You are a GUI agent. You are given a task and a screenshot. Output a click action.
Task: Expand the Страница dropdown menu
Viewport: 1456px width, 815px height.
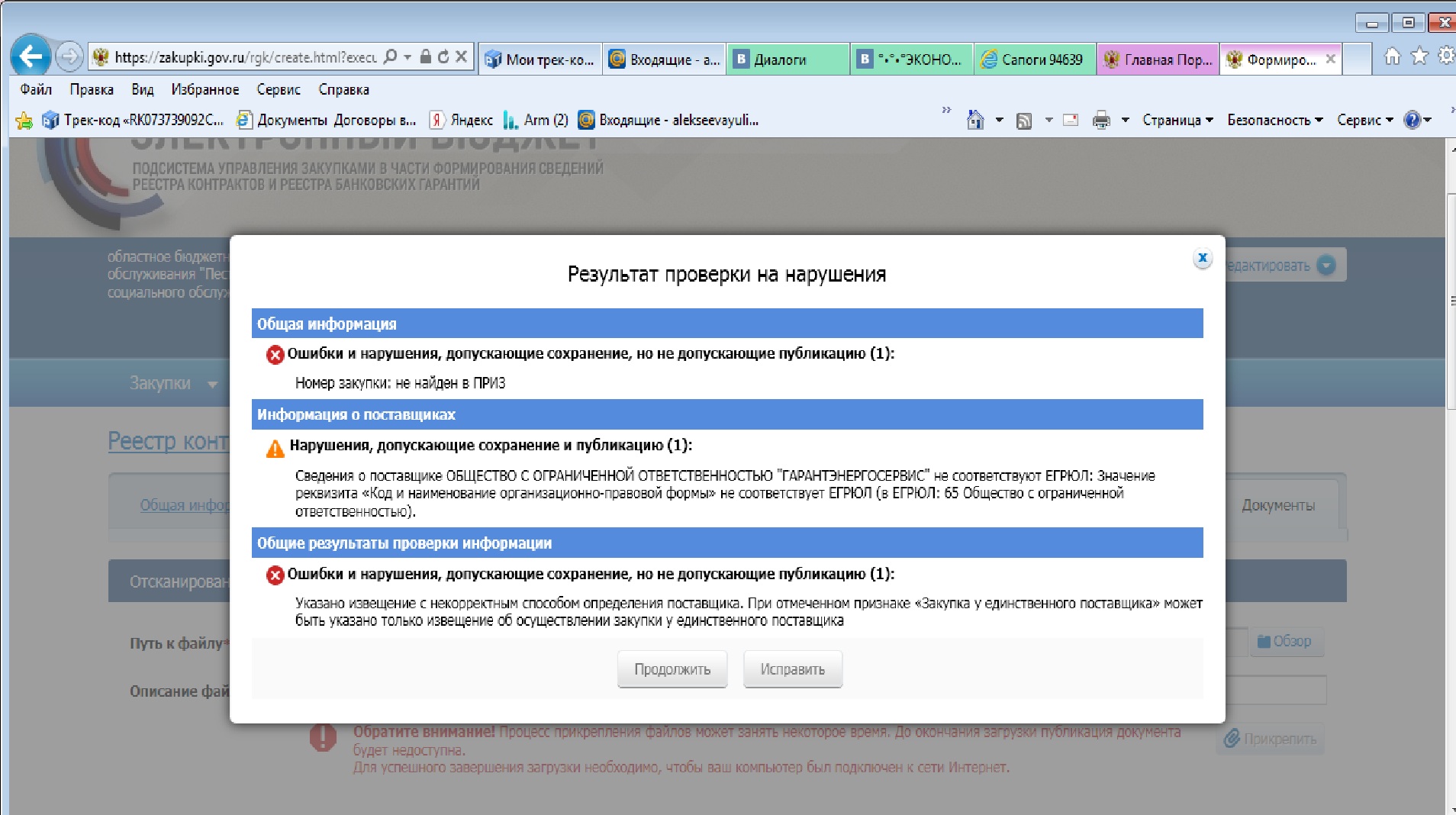click(1177, 120)
